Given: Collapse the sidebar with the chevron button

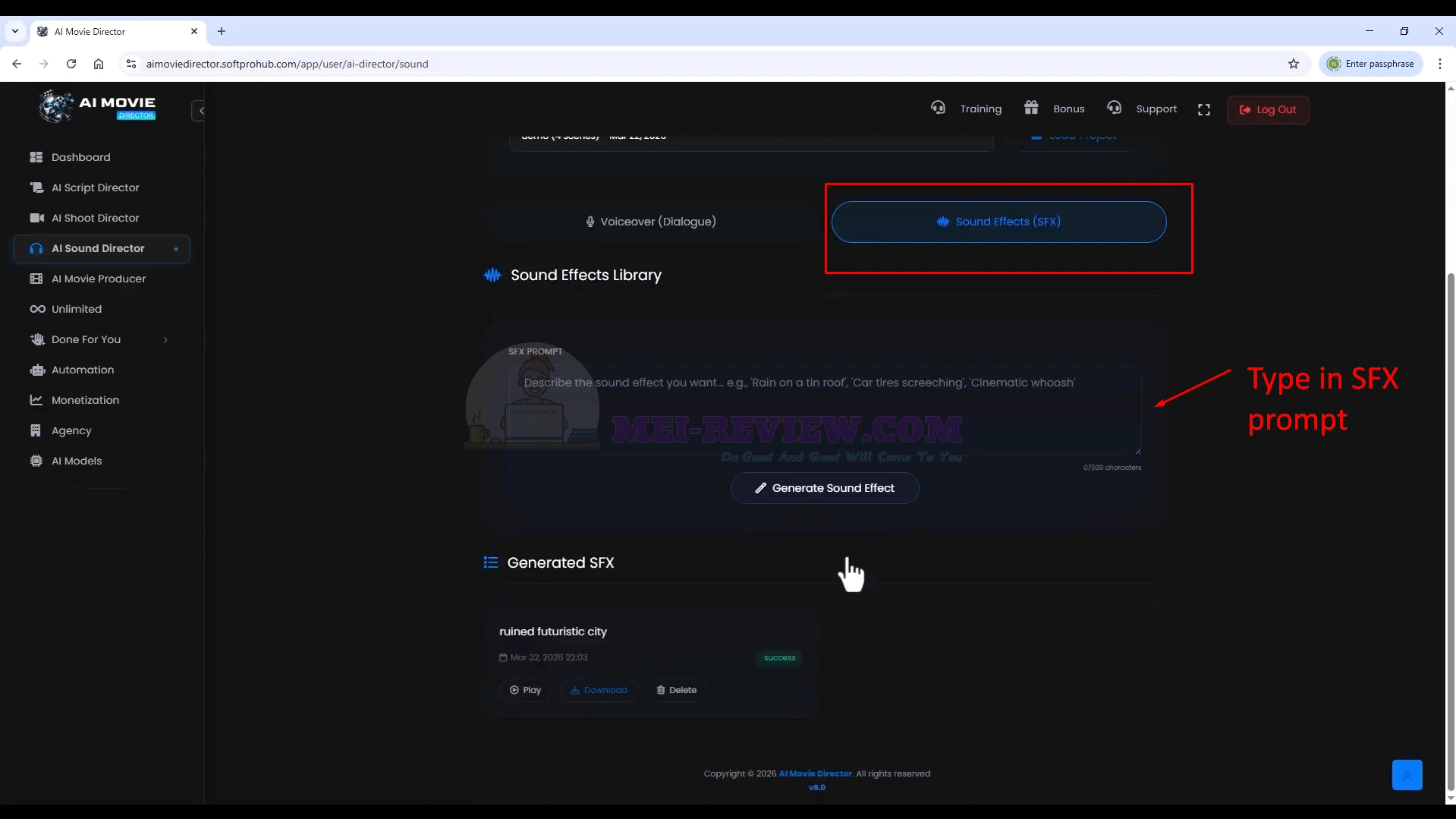Looking at the screenshot, I should (200, 111).
